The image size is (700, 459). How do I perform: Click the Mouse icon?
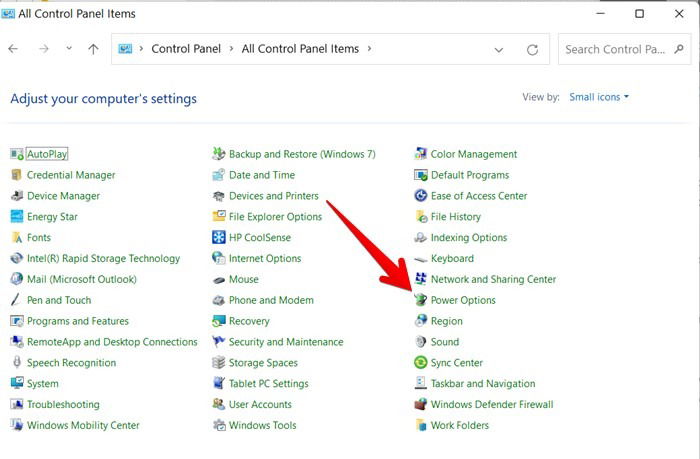point(219,280)
